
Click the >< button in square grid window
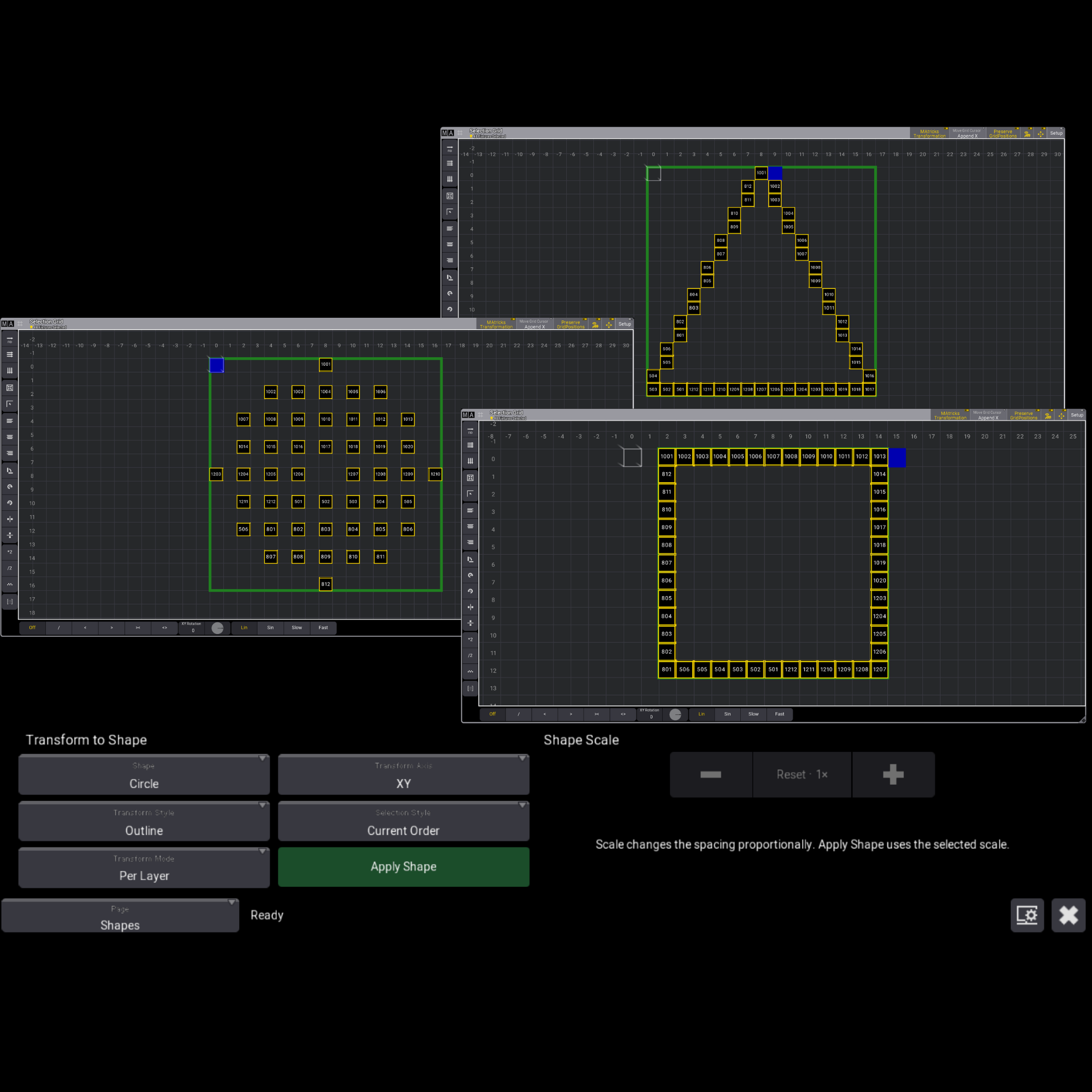[597, 714]
